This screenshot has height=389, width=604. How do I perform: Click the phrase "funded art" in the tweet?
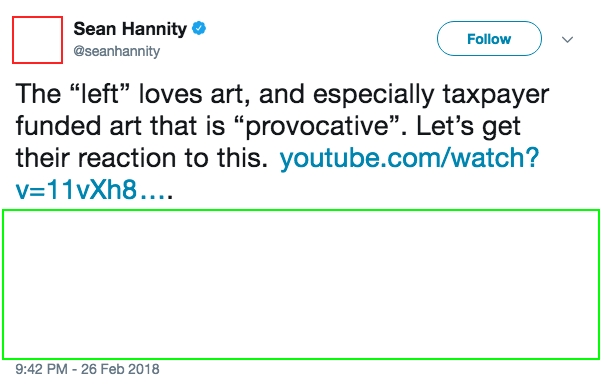click(x=79, y=126)
